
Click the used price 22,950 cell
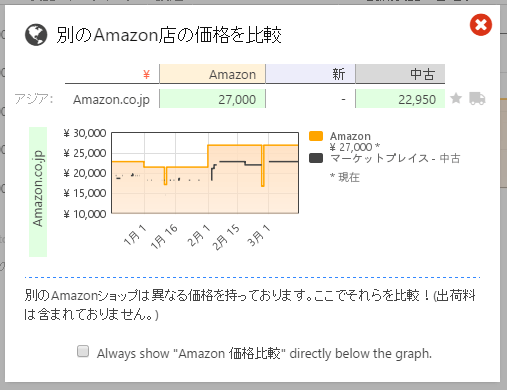[400, 99]
